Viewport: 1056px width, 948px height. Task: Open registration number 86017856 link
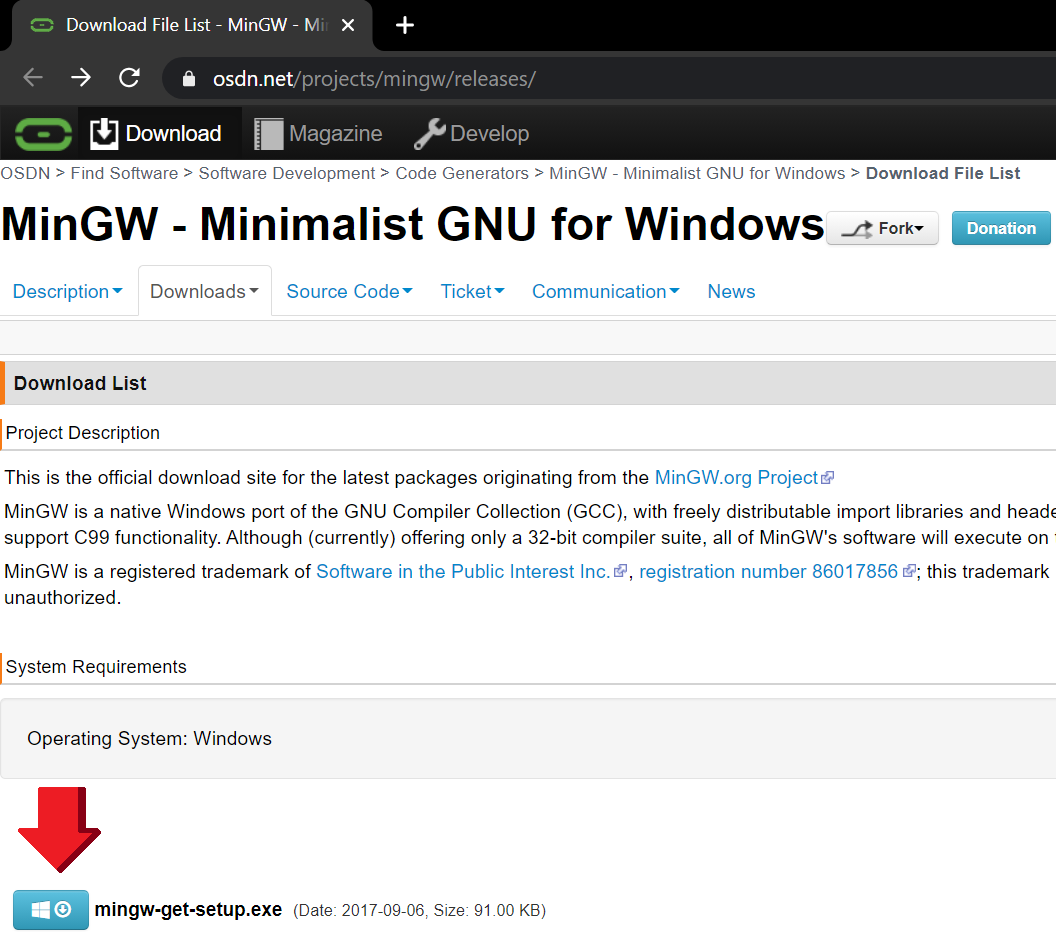[x=768, y=572]
